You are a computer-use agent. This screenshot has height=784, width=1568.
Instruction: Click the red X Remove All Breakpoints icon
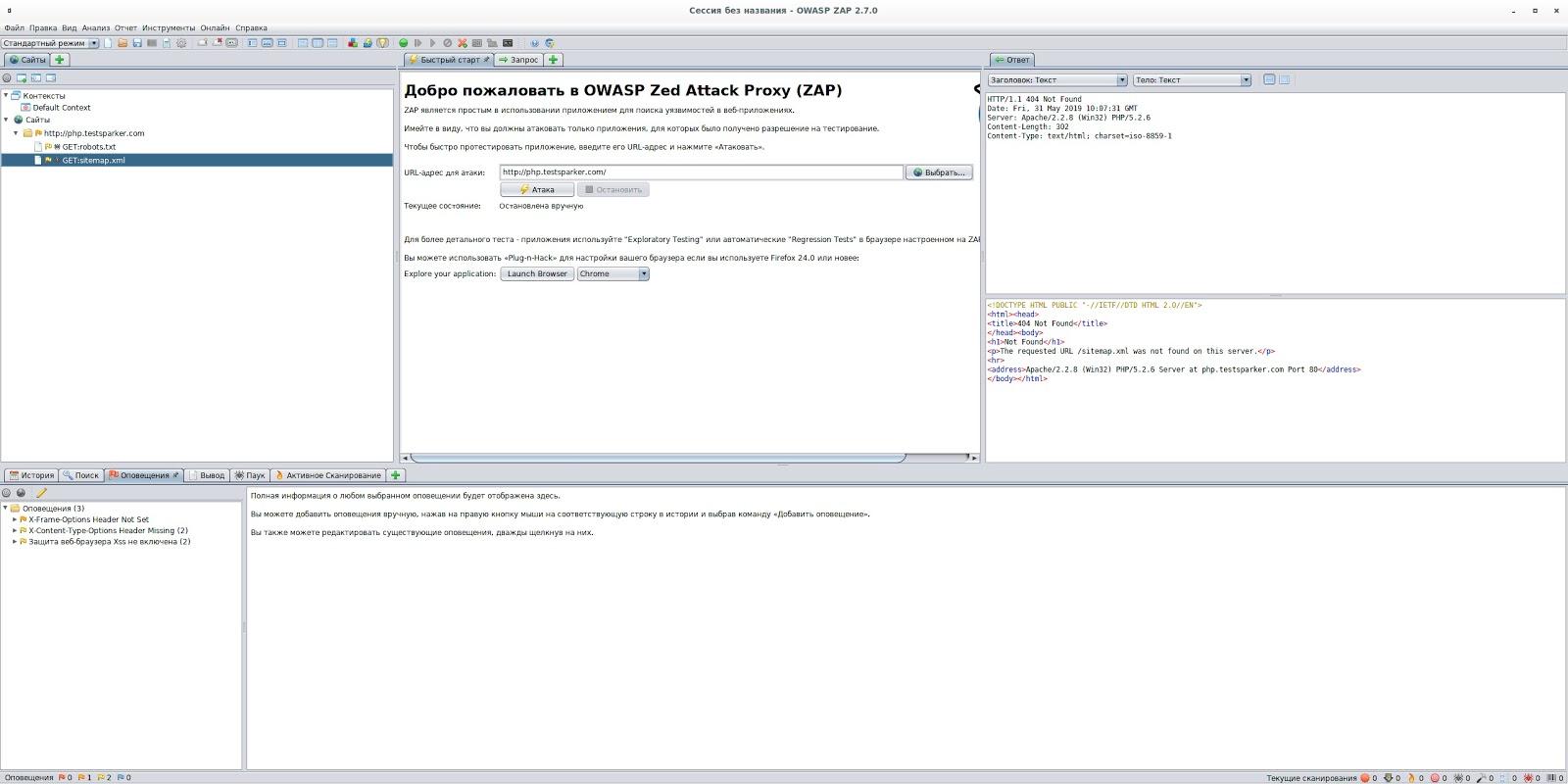(x=462, y=43)
